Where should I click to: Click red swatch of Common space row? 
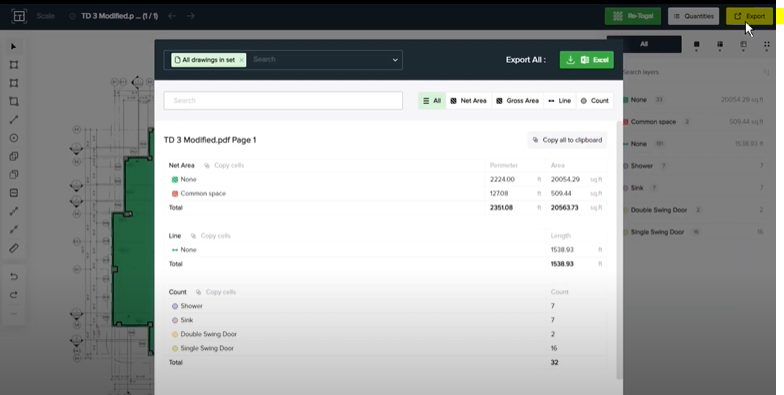[x=175, y=194]
